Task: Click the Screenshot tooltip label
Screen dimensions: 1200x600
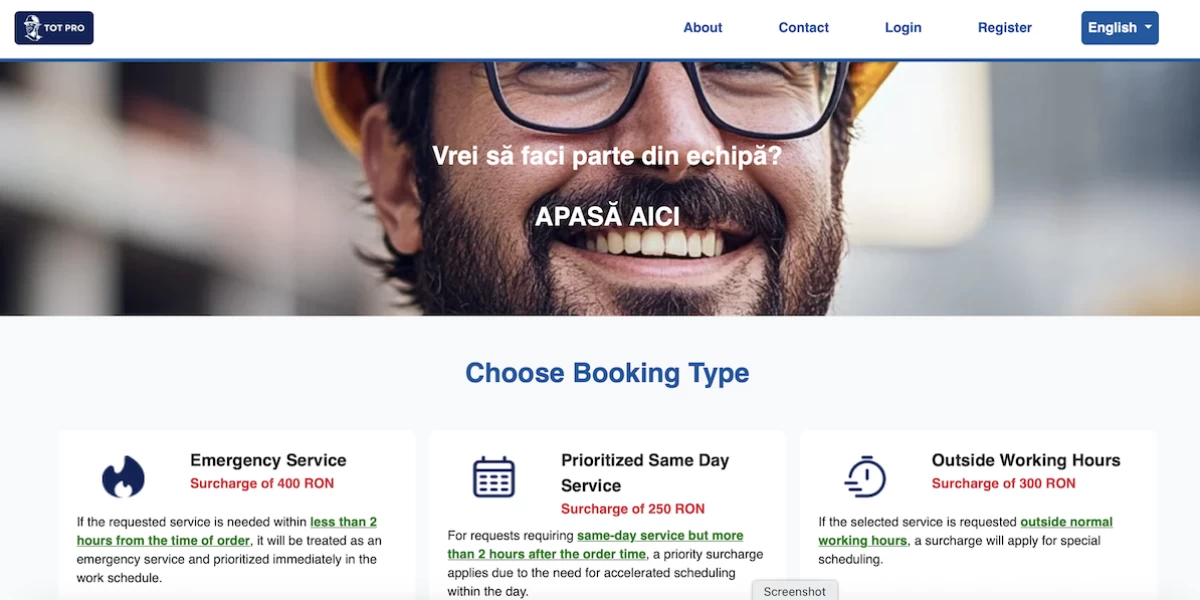Action: coord(795,591)
